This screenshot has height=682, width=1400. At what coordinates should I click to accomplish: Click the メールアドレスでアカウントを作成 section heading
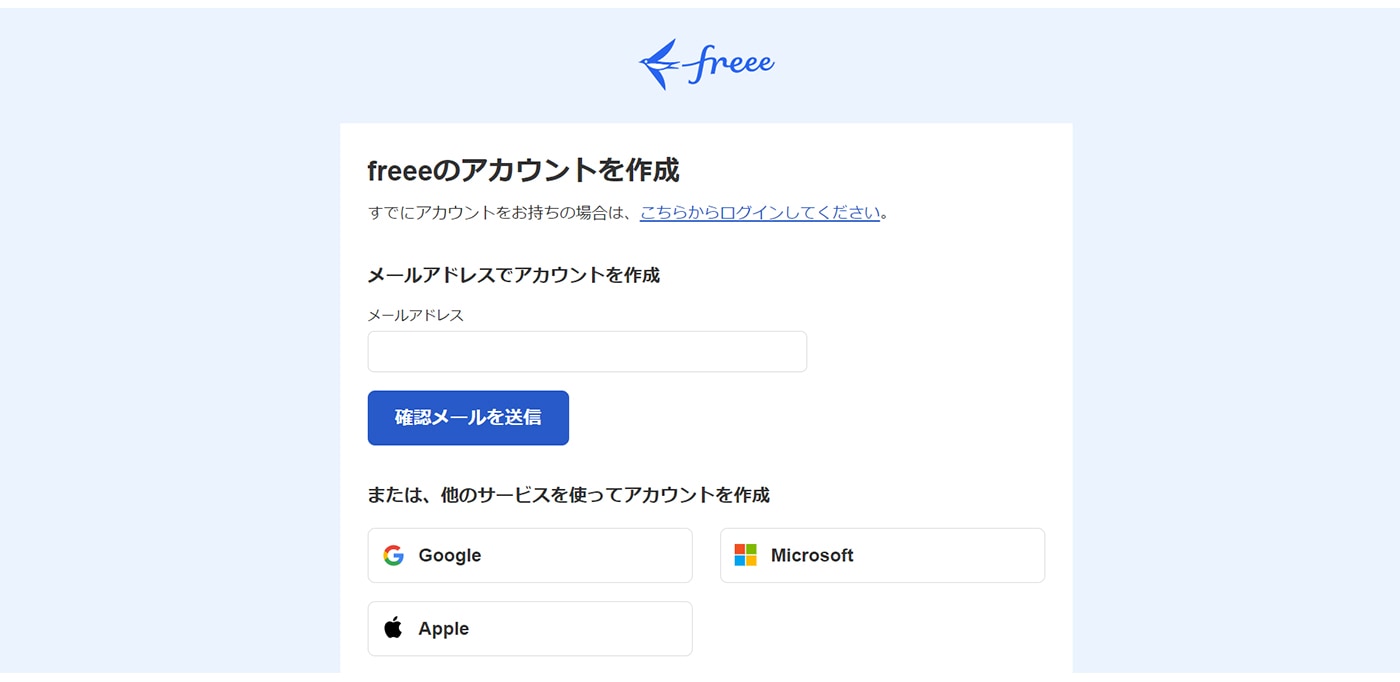click(x=513, y=275)
